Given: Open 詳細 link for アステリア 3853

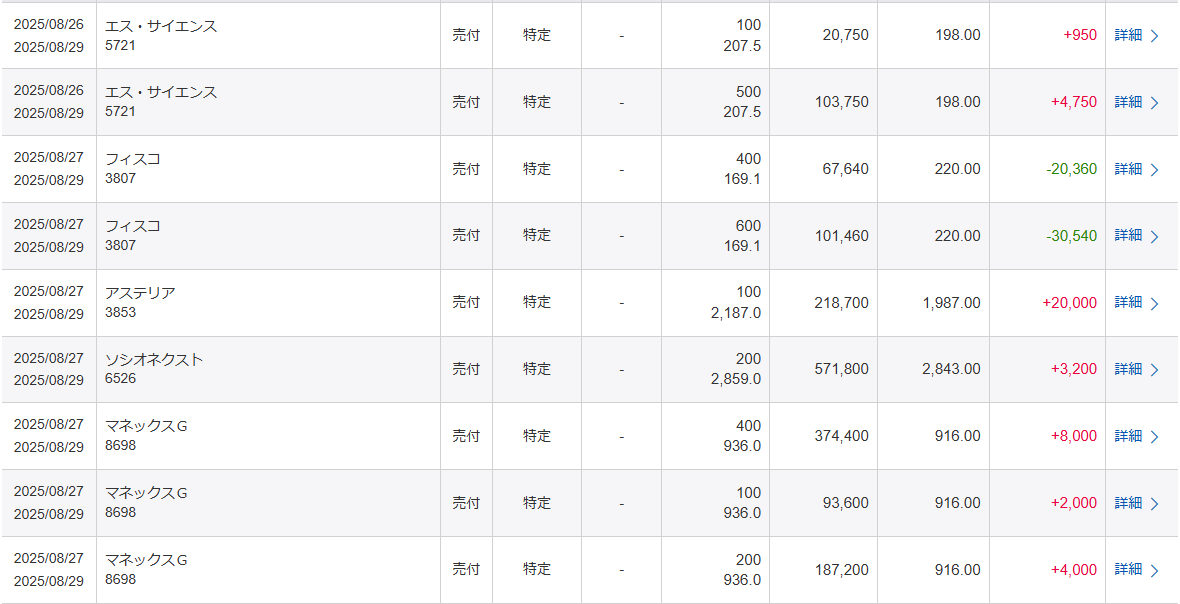Looking at the screenshot, I should [1128, 302].
